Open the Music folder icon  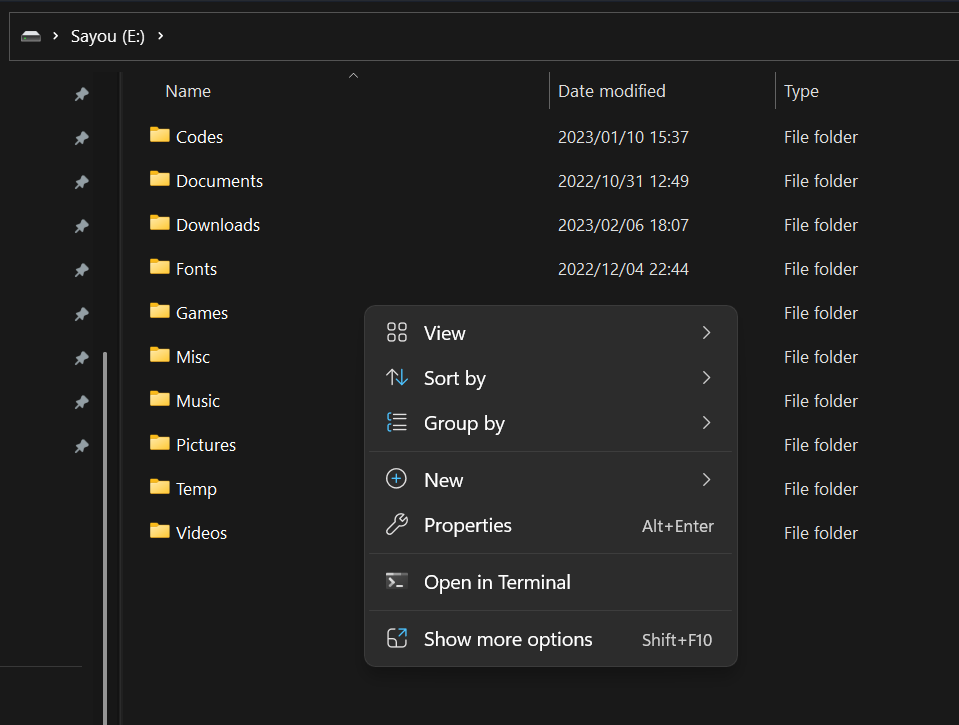pyautogui.click(x=161, y=400)
